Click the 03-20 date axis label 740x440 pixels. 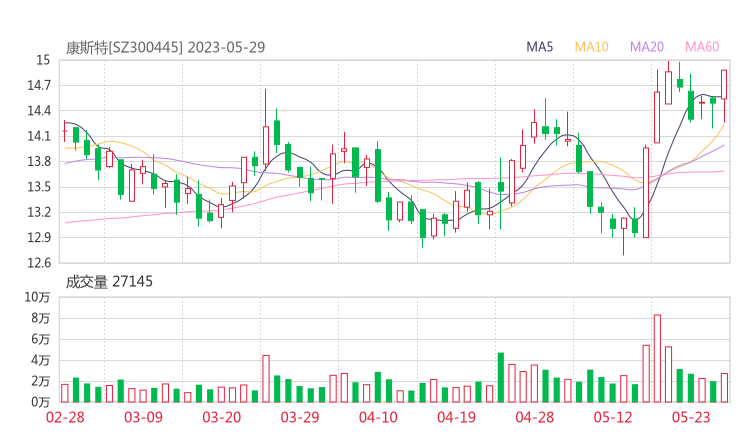221,417
